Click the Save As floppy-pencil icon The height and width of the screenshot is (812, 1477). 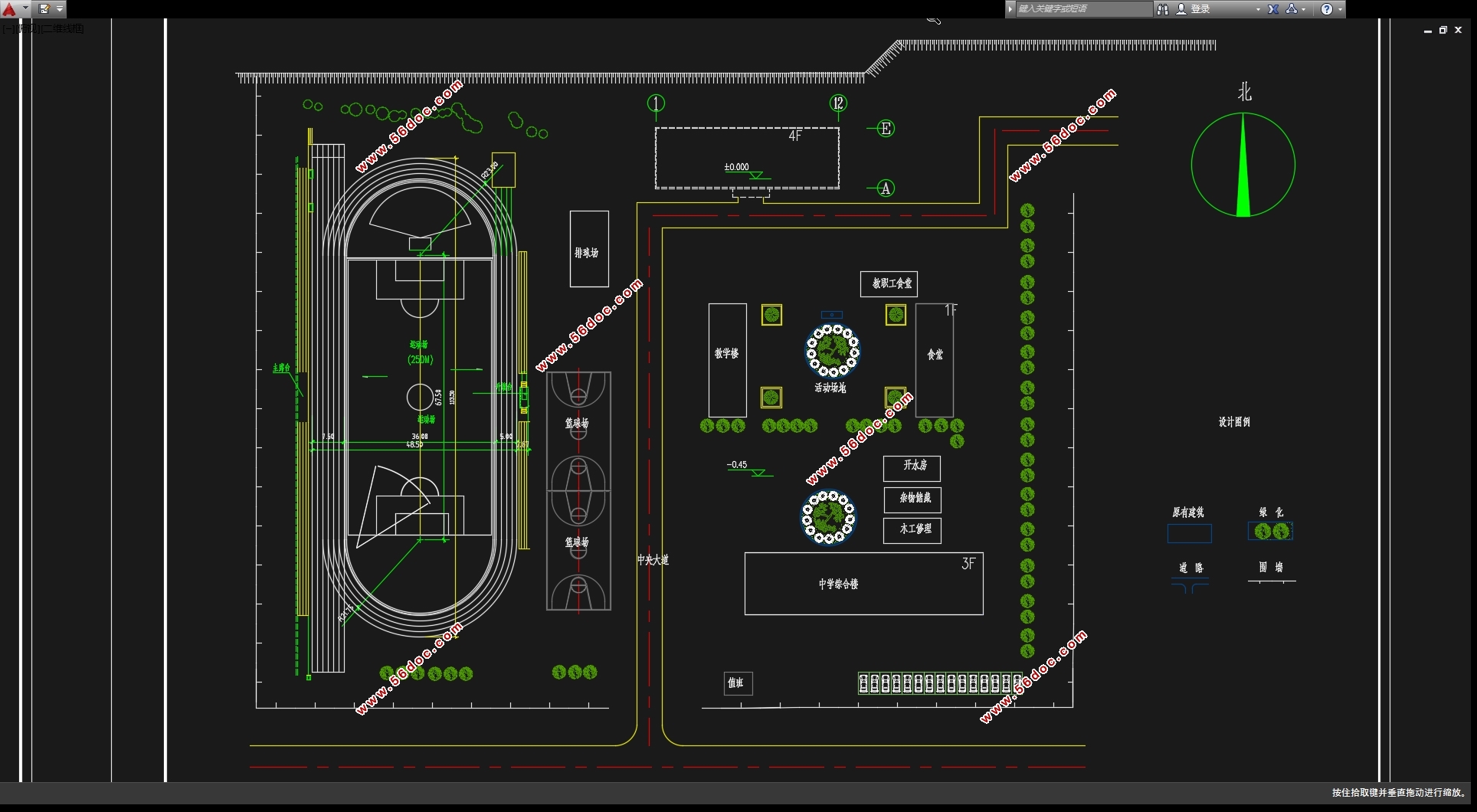(44, 9)
